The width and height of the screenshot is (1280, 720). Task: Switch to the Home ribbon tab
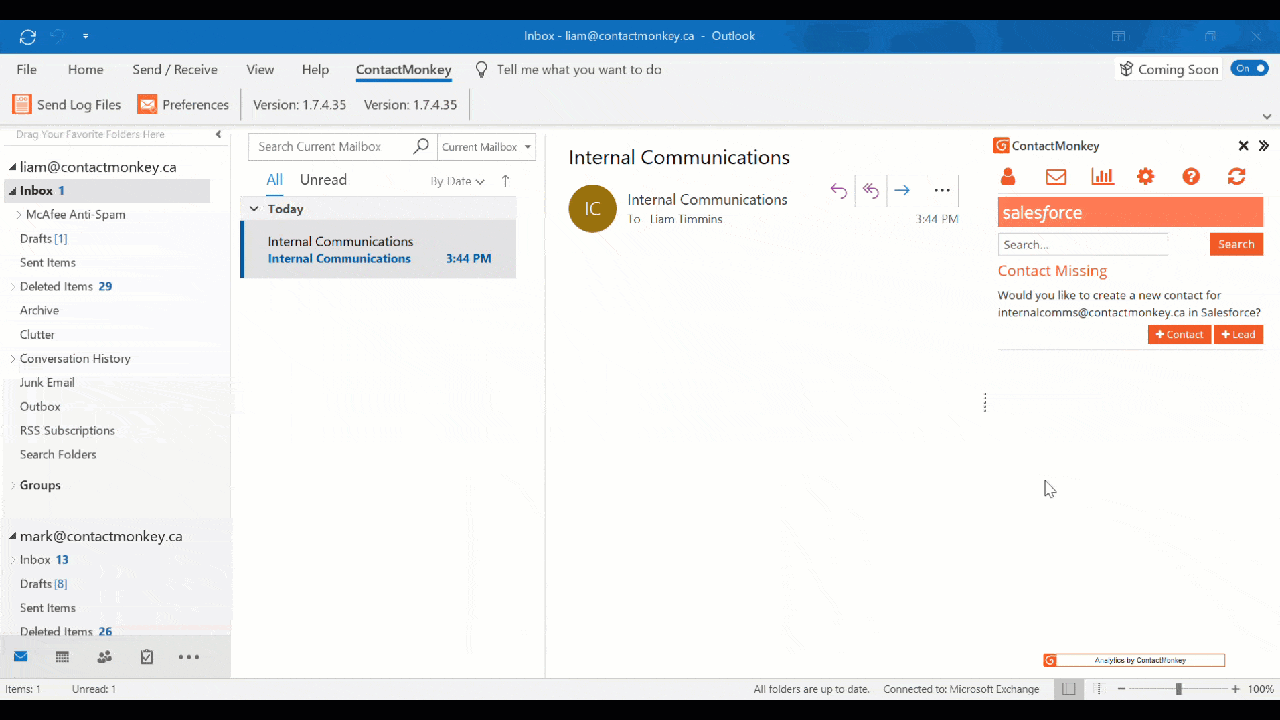(86, 70)
